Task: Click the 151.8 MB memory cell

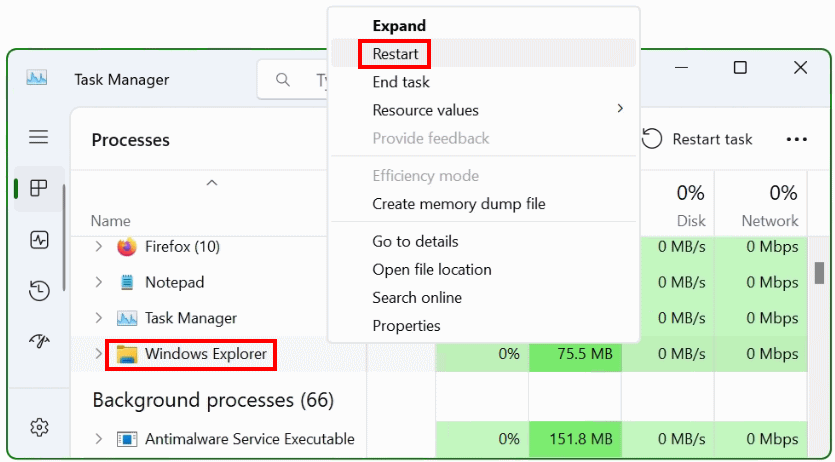Action: pyautogui.click(x=575, y=439)
